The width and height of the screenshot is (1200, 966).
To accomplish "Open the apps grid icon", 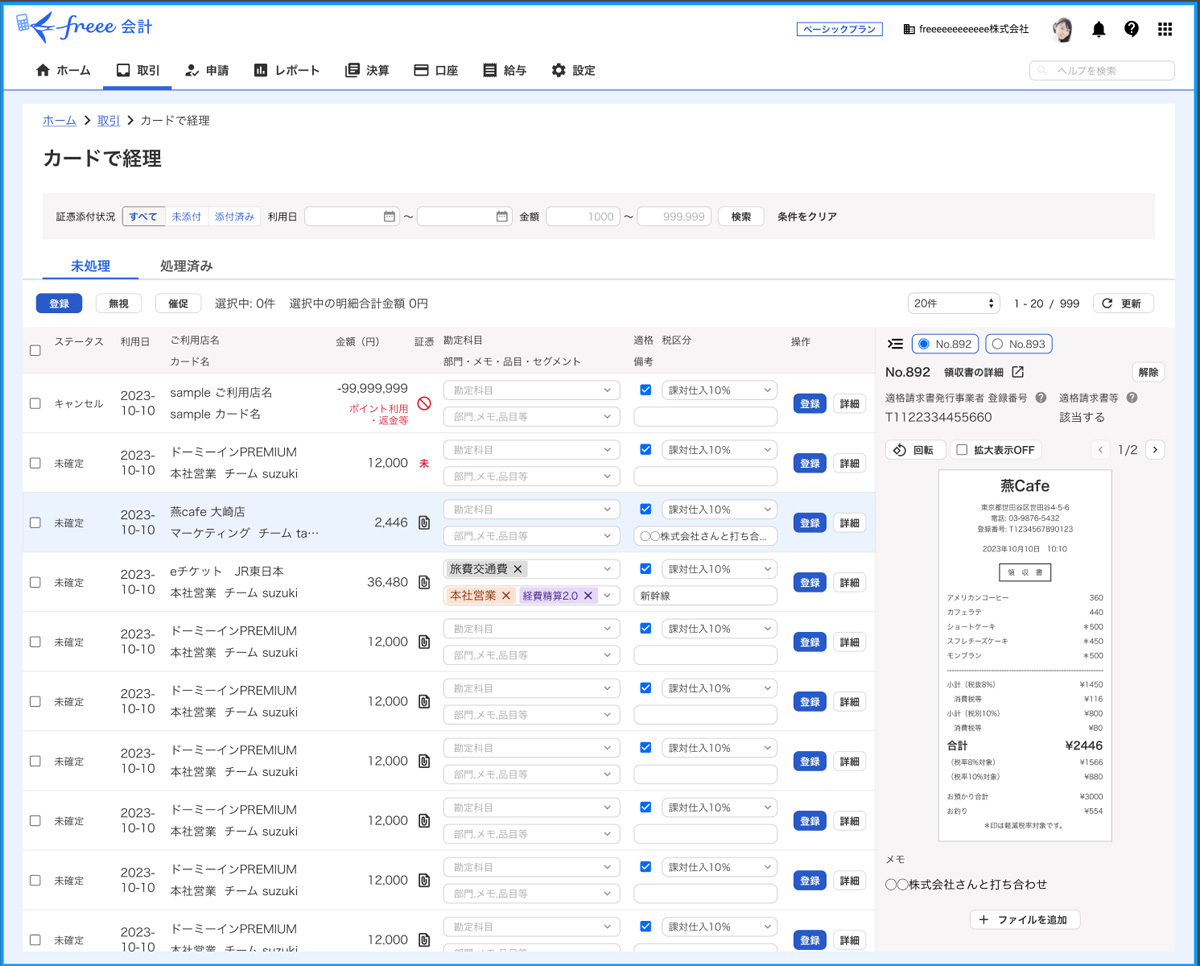I will [x=1165, y=29].
